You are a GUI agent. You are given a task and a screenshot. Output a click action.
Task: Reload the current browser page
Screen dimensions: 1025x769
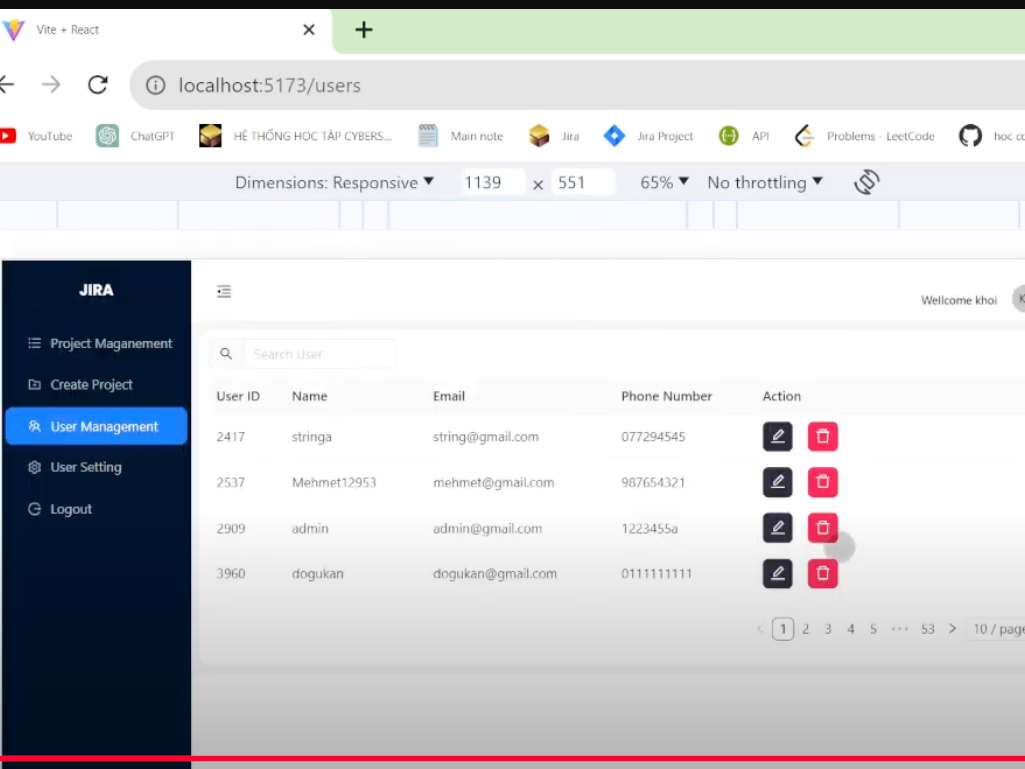(97, 85)
